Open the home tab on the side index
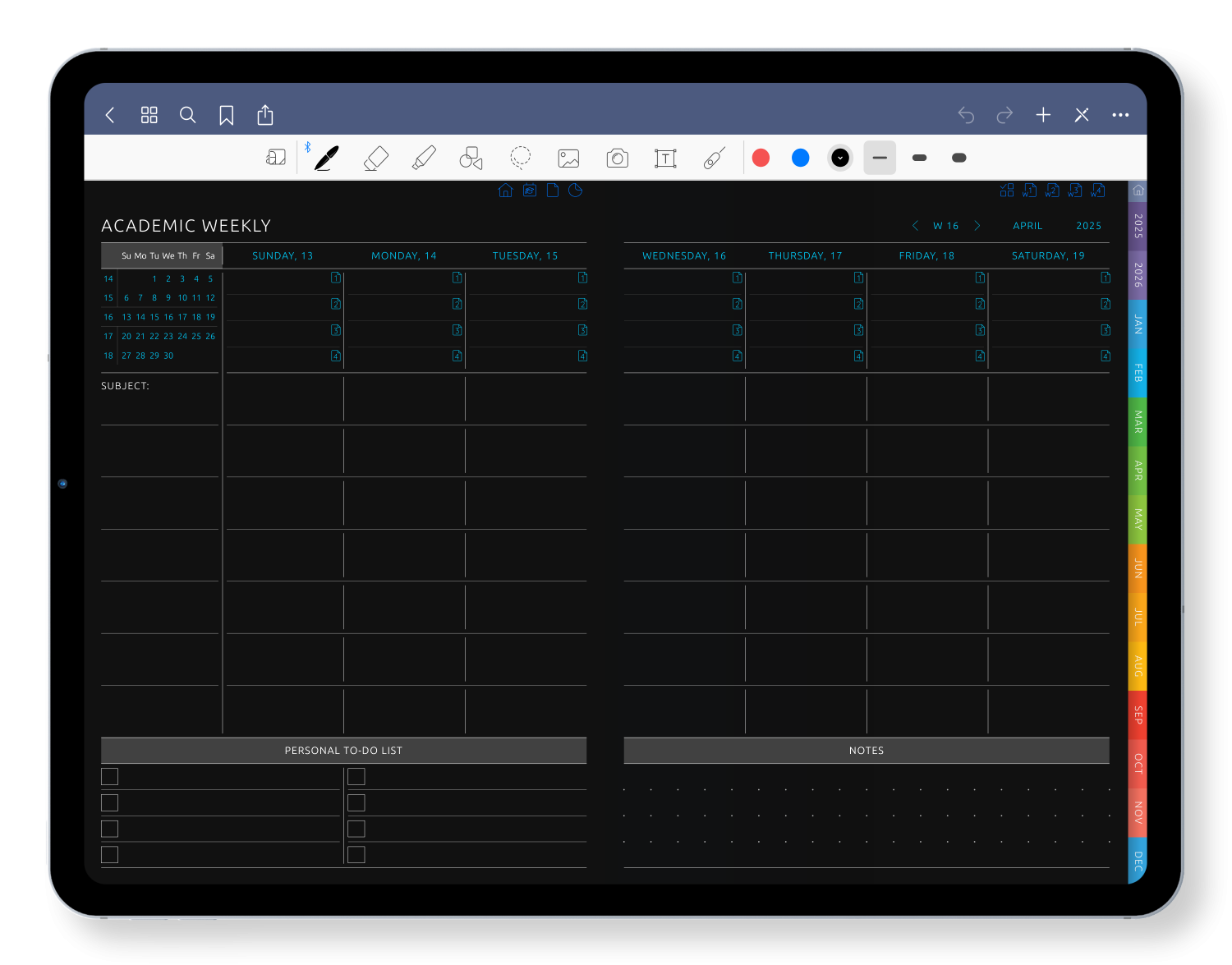The image size is (1232, 965). pos(1138,191)
